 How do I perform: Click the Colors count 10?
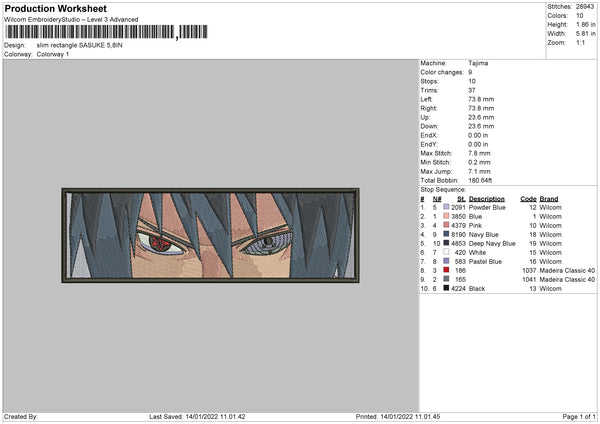579,16
